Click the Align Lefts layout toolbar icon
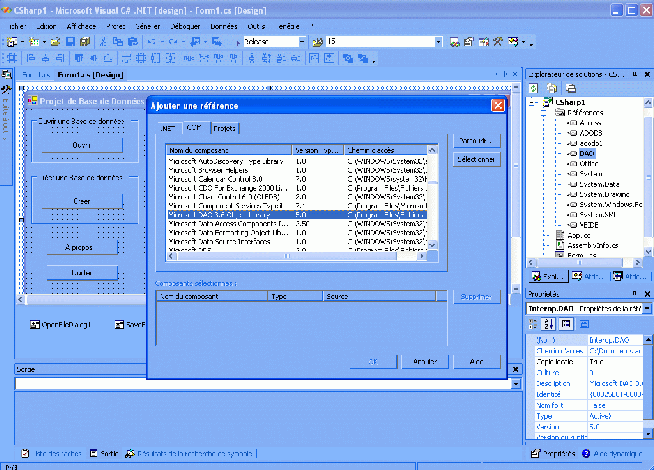This screenshot has height=470, width=654. (31, 58)
